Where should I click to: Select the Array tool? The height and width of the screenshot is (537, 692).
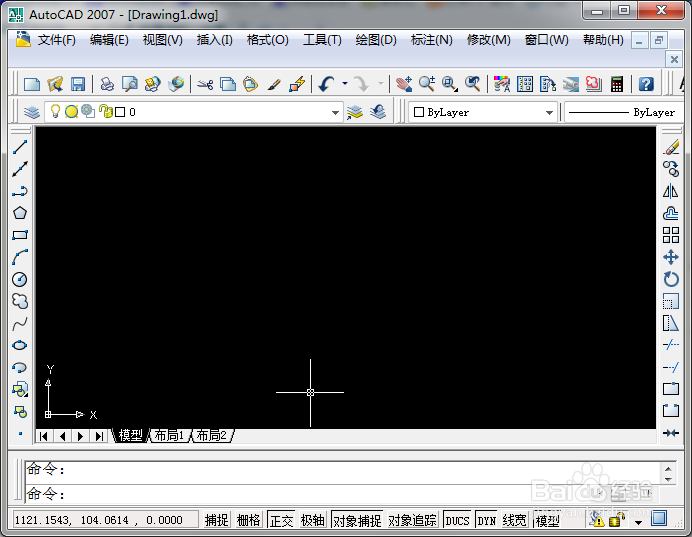coord(671,235)
